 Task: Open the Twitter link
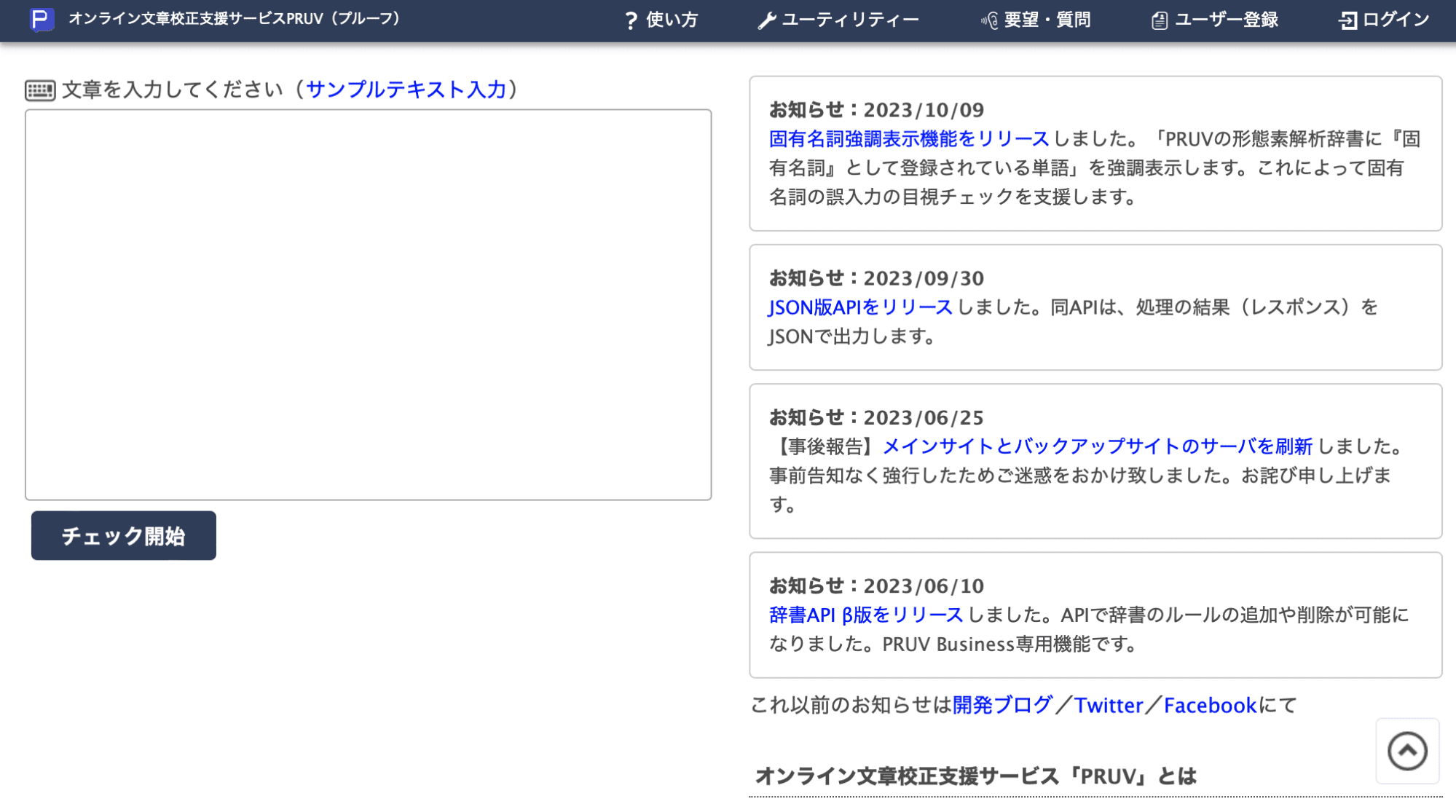pyautogui.click(x=1109, y=705)
